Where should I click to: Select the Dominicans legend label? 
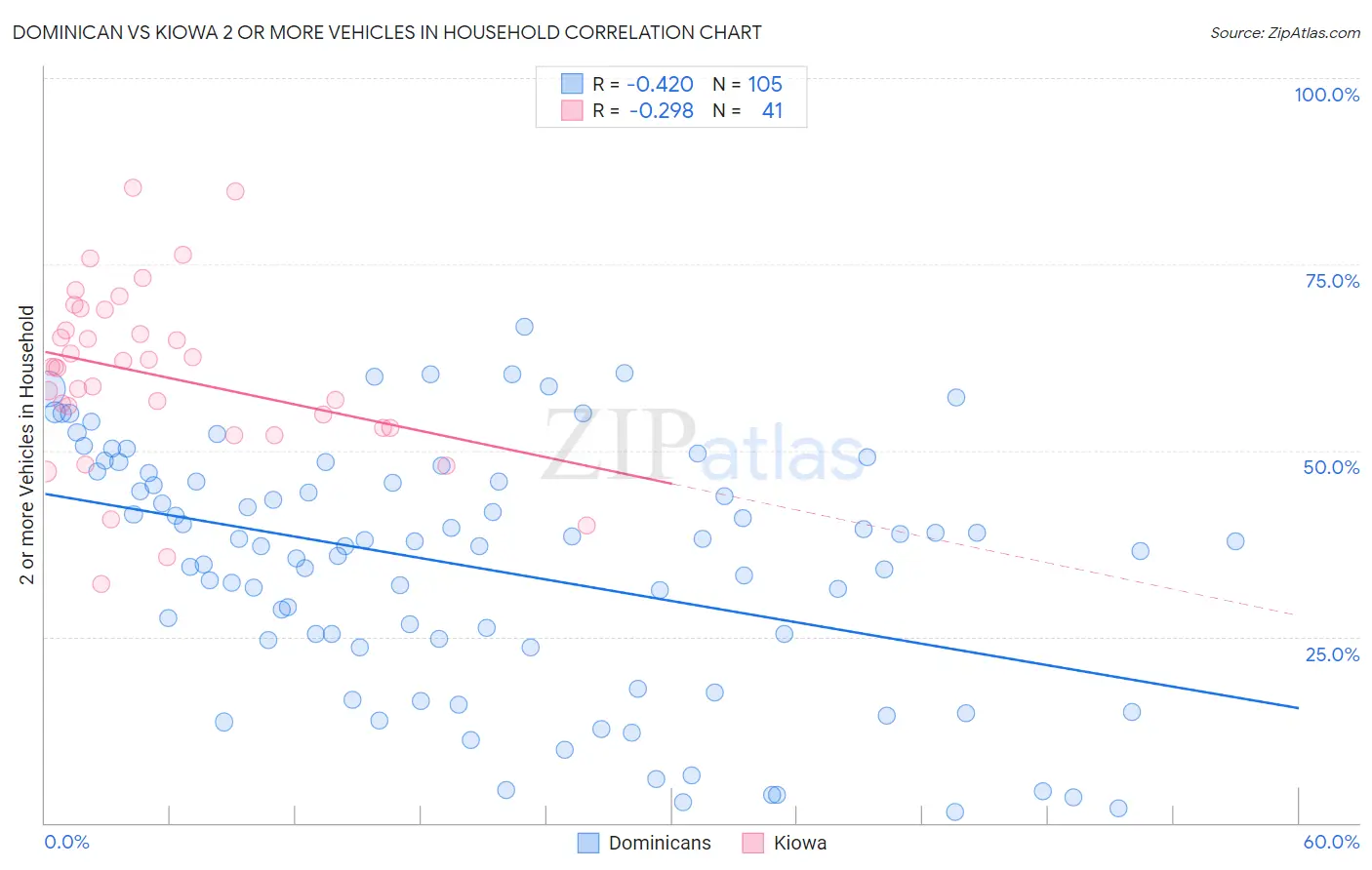point(660,843)
